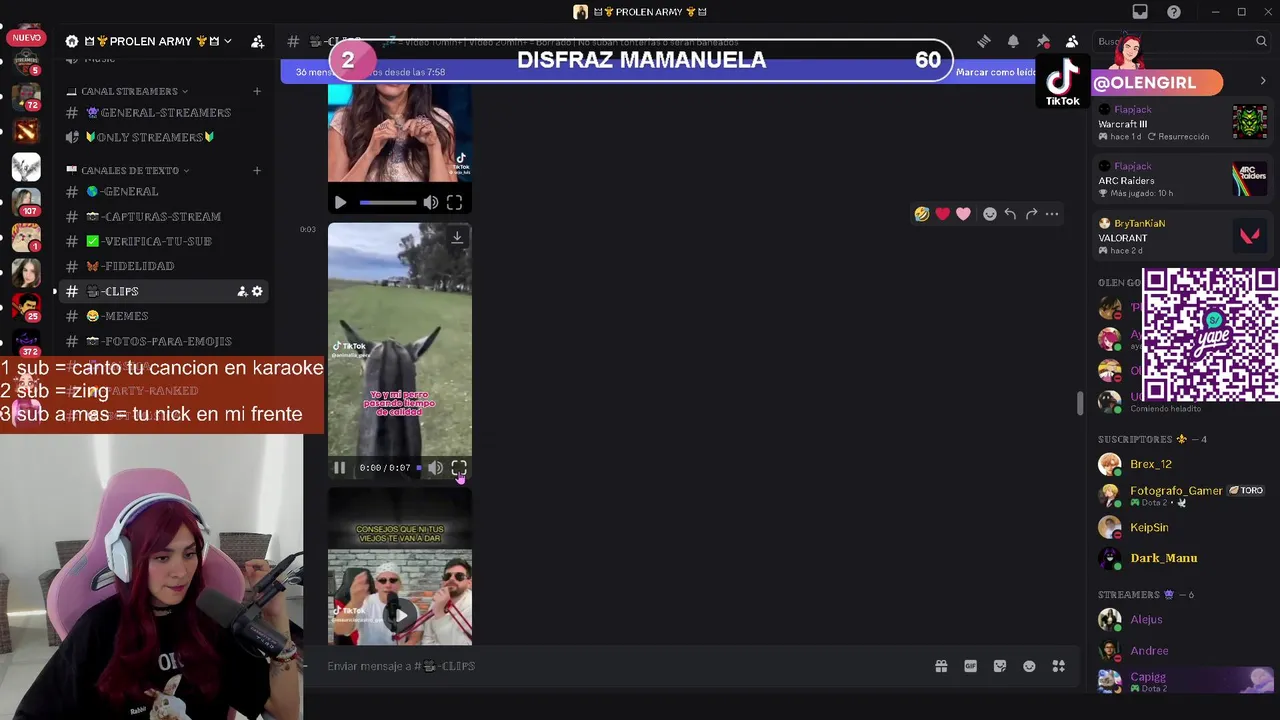Toggle the member list icon
This screenshot has height=720, width=1280.
click(x=1072, y=41)
